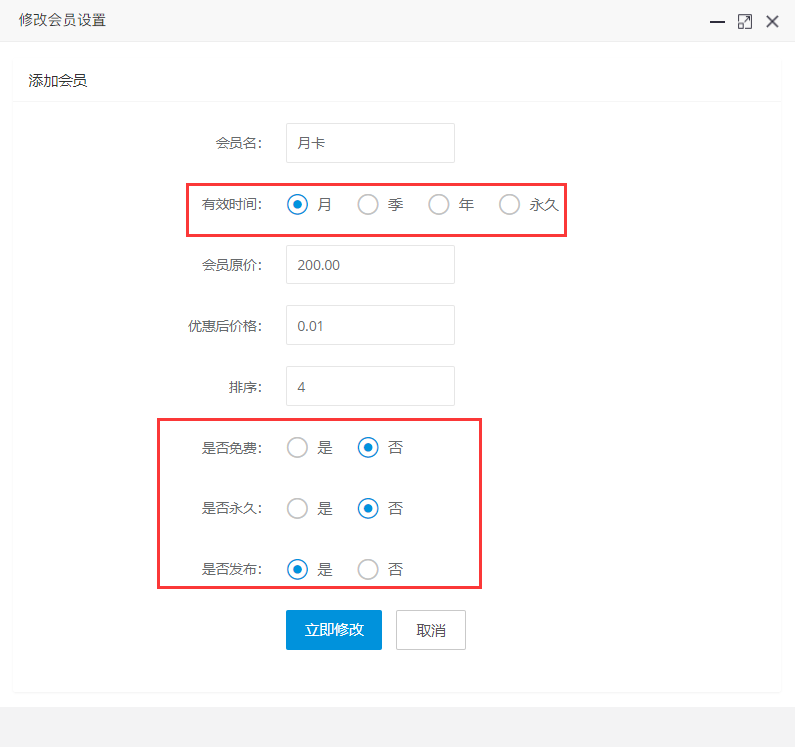Select 年 for 有效时间
The height and width of the screenshot is (747, 795).
point(439,204)
